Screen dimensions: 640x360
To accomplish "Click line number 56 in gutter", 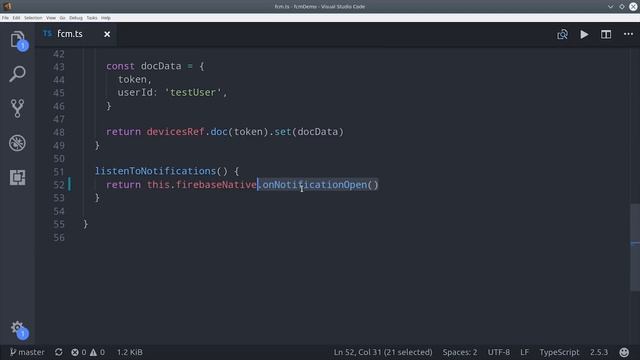I will (59, 238).
